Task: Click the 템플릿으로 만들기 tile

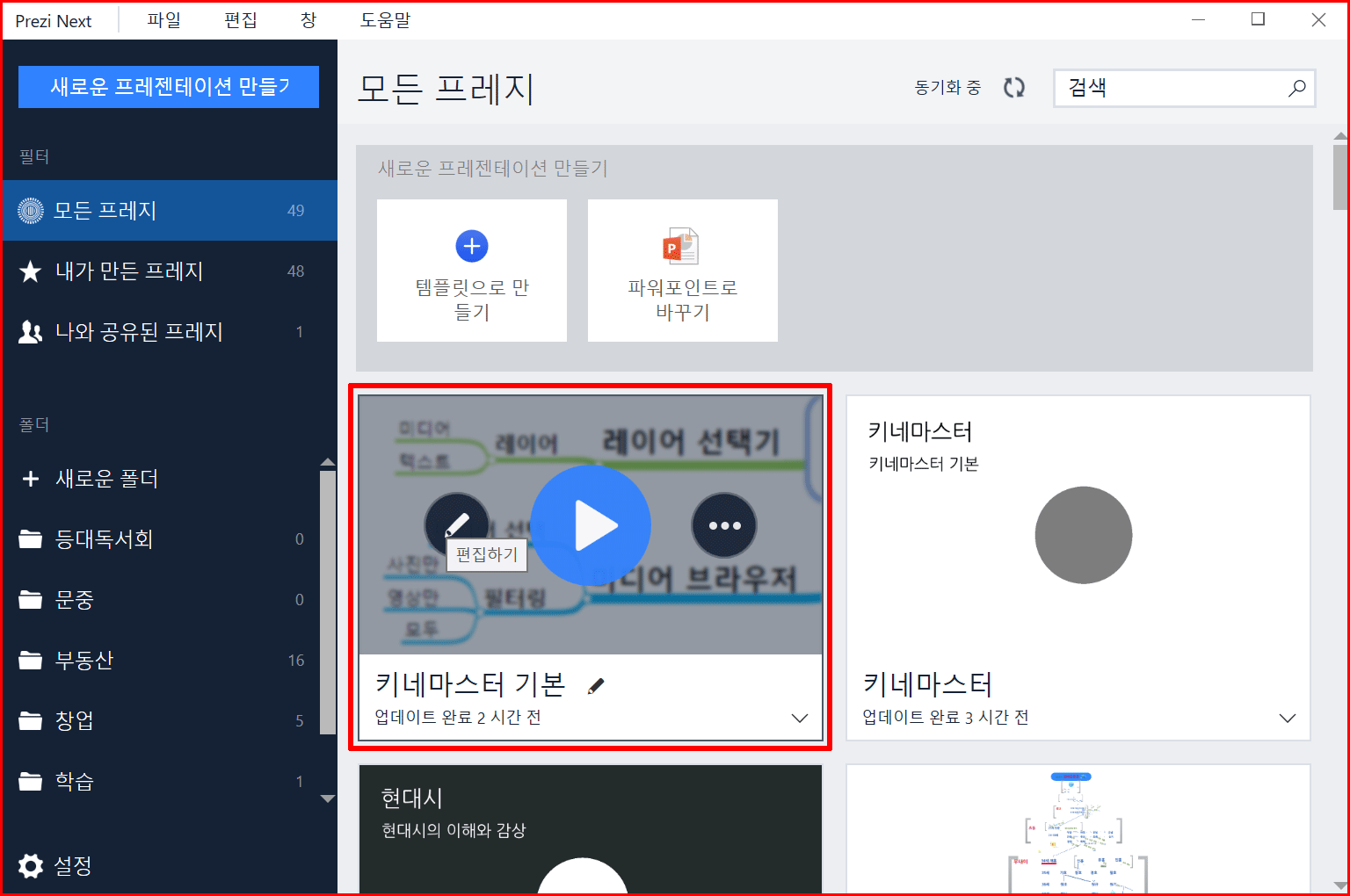Action: tap(472, 271)
